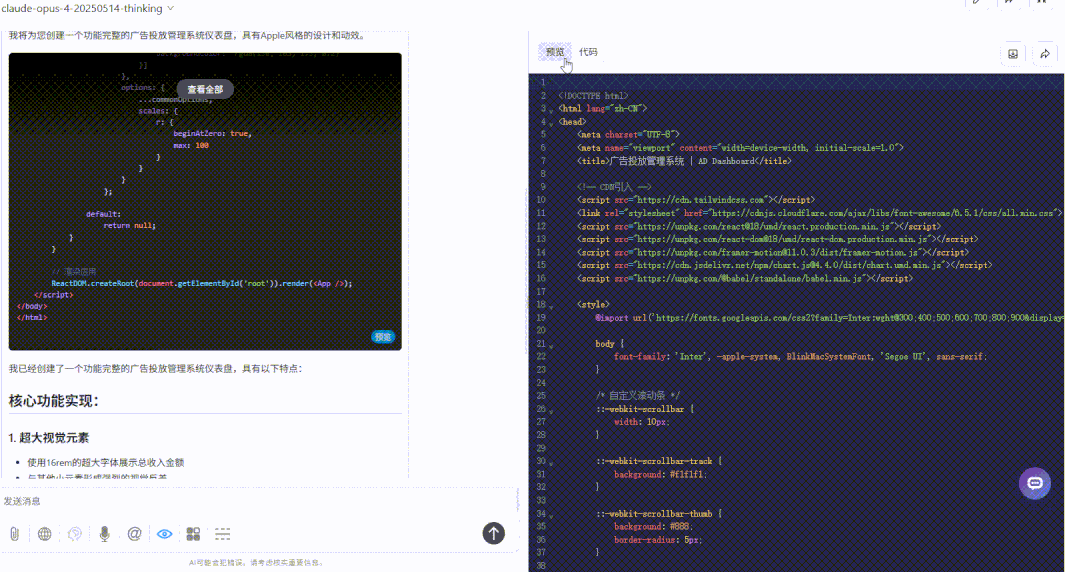Screen dimensions: 1065x572
Task: Click the ReactDOM.createRoot line in the code block
Action: (x=202, y=283)
